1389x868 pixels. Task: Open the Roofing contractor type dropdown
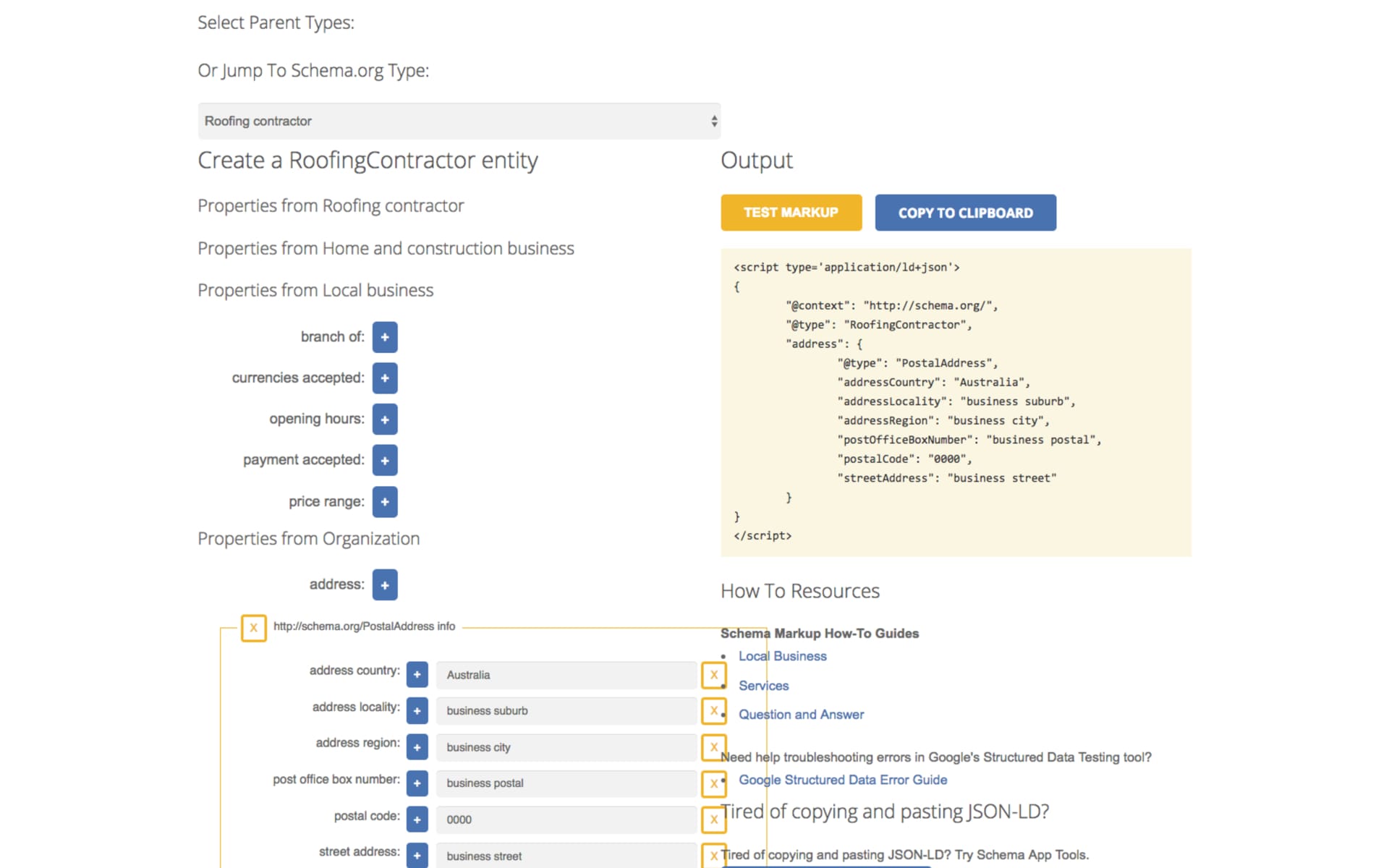(x=459, y=121)
